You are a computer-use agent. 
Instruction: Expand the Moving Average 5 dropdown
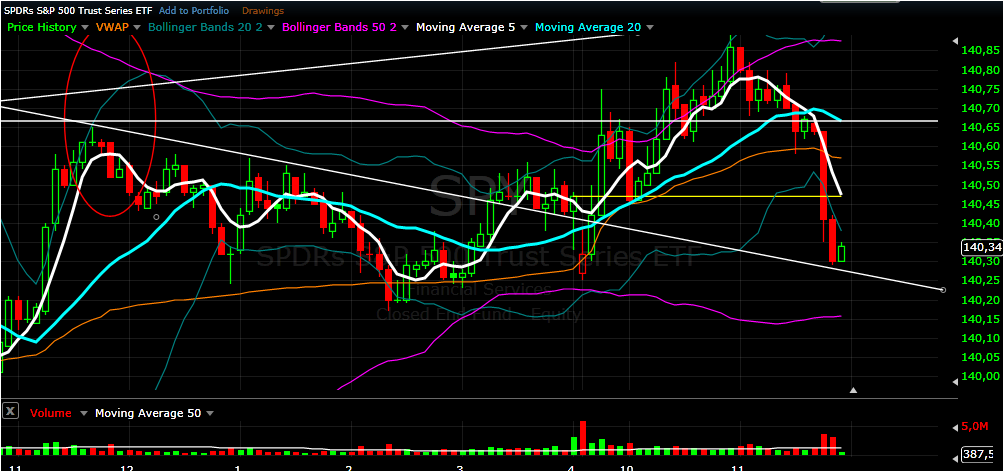click(x=522, y=28)
